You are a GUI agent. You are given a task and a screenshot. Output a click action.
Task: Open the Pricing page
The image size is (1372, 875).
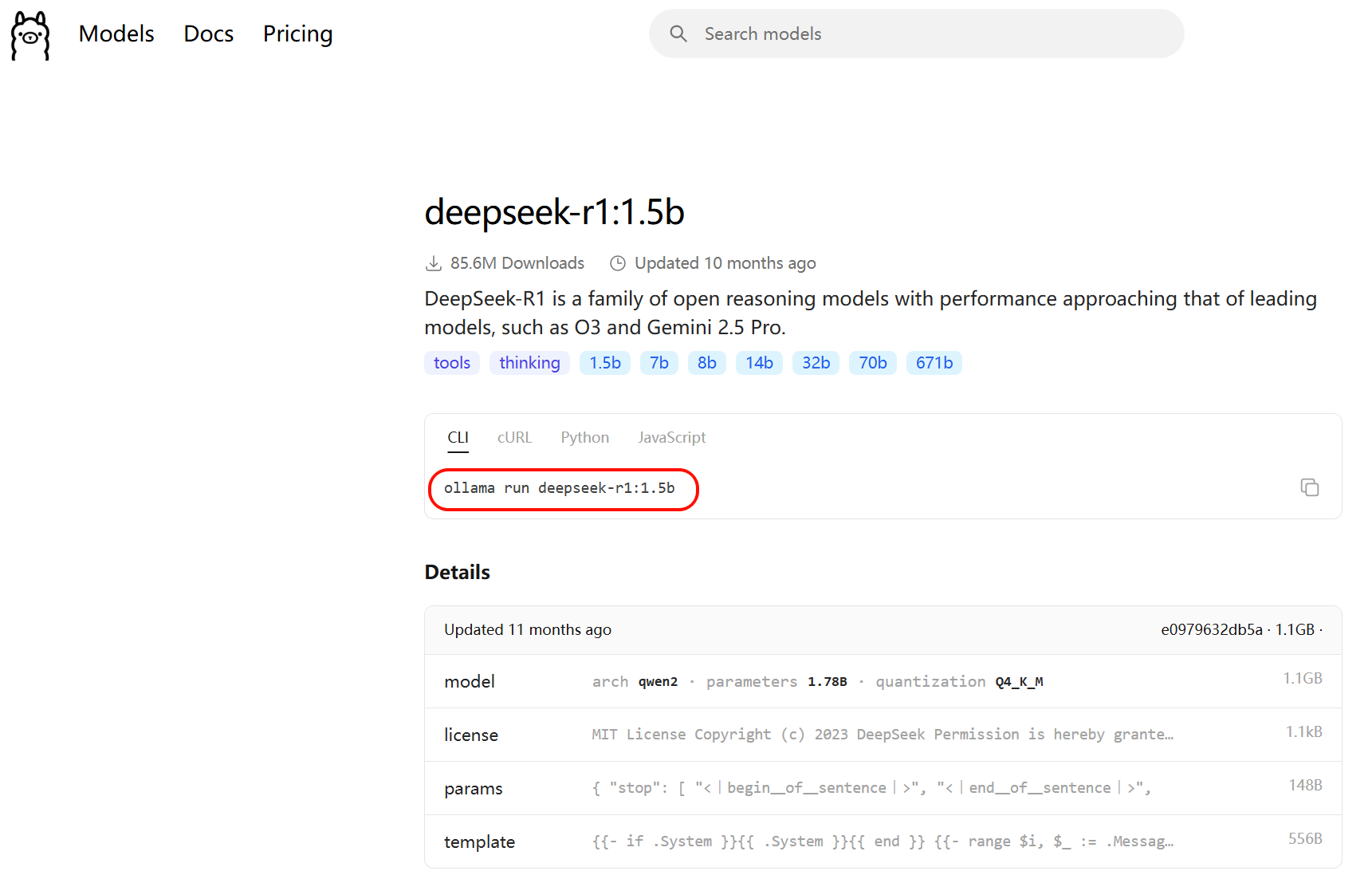click(x=298, y=34)
